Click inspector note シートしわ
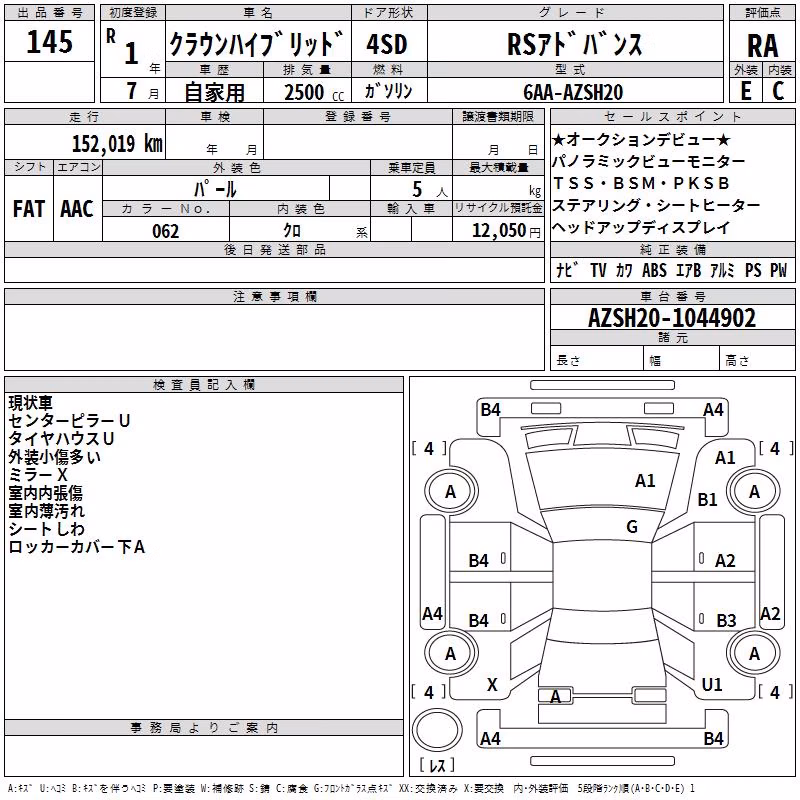Screen dimensions: 800x800 coord(46,529)
